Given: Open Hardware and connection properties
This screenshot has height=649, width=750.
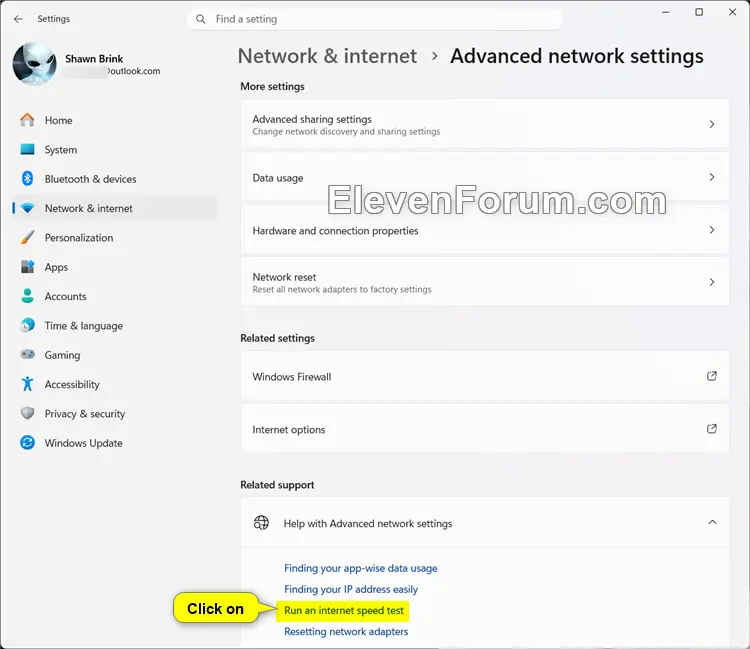Looking at the screenshot, I should (485, 230).
